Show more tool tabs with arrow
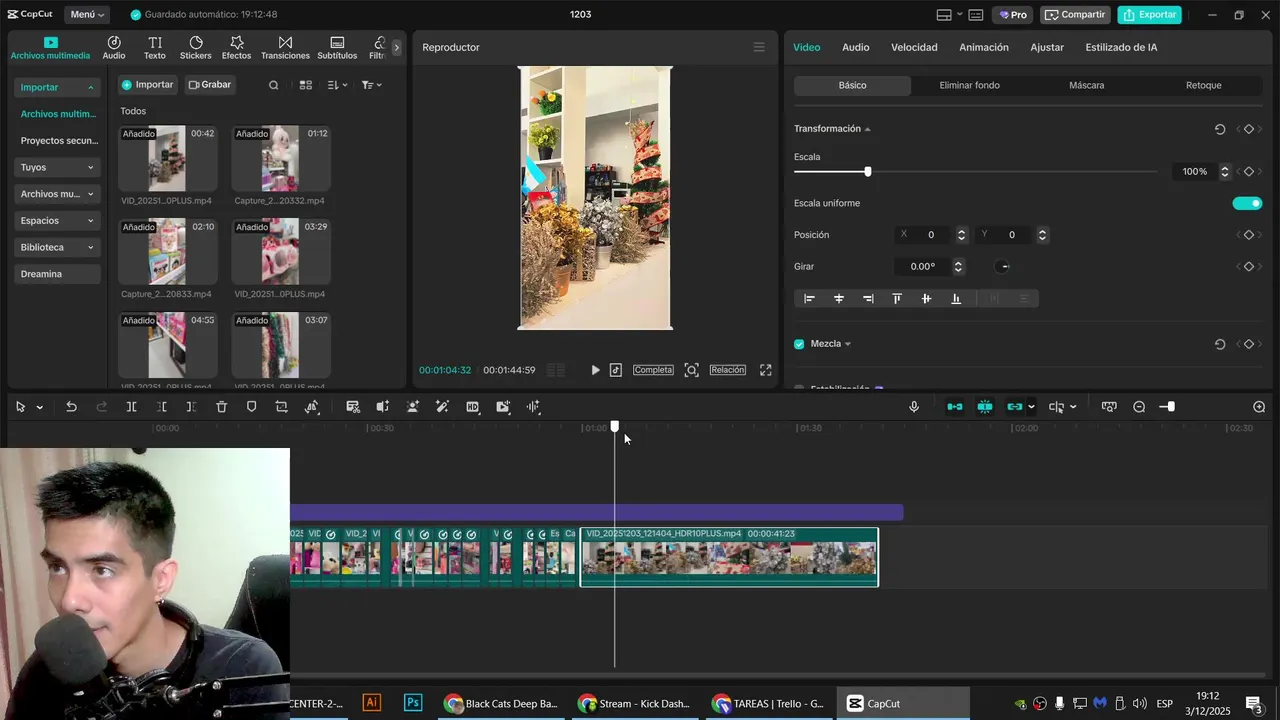The height and width of the screenshot is (720, 1280). [x=396, y=47]
